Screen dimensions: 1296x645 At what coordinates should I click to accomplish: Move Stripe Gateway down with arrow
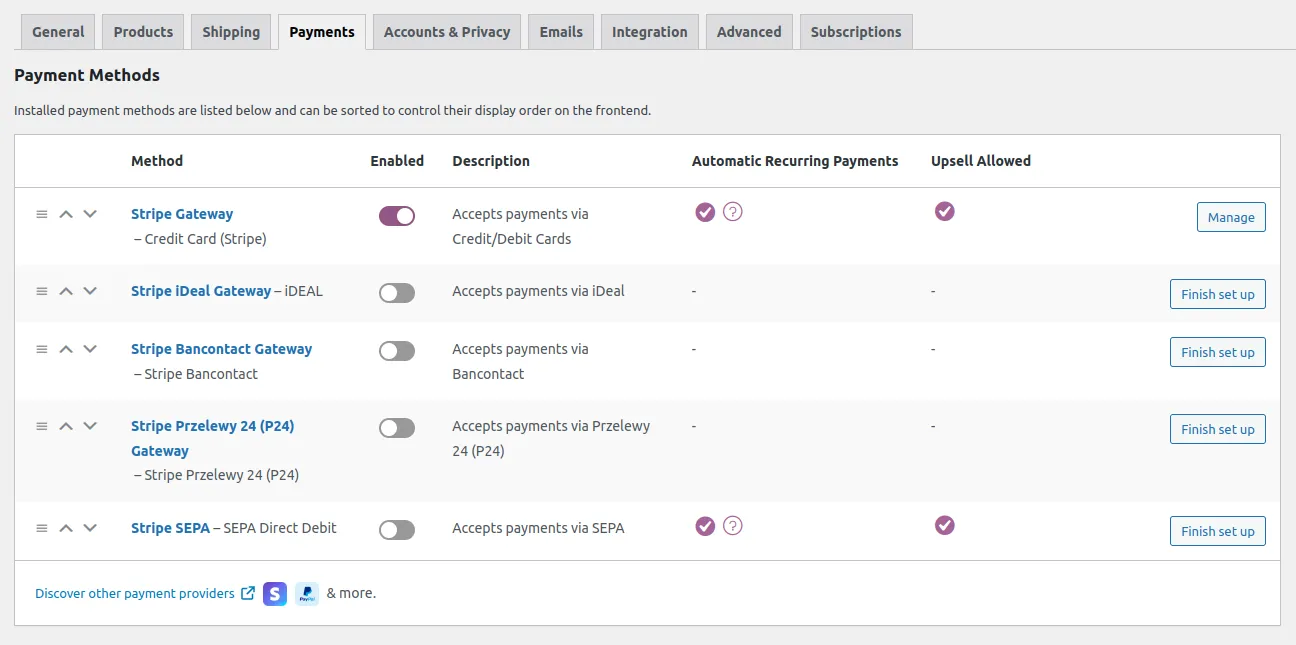90,214
